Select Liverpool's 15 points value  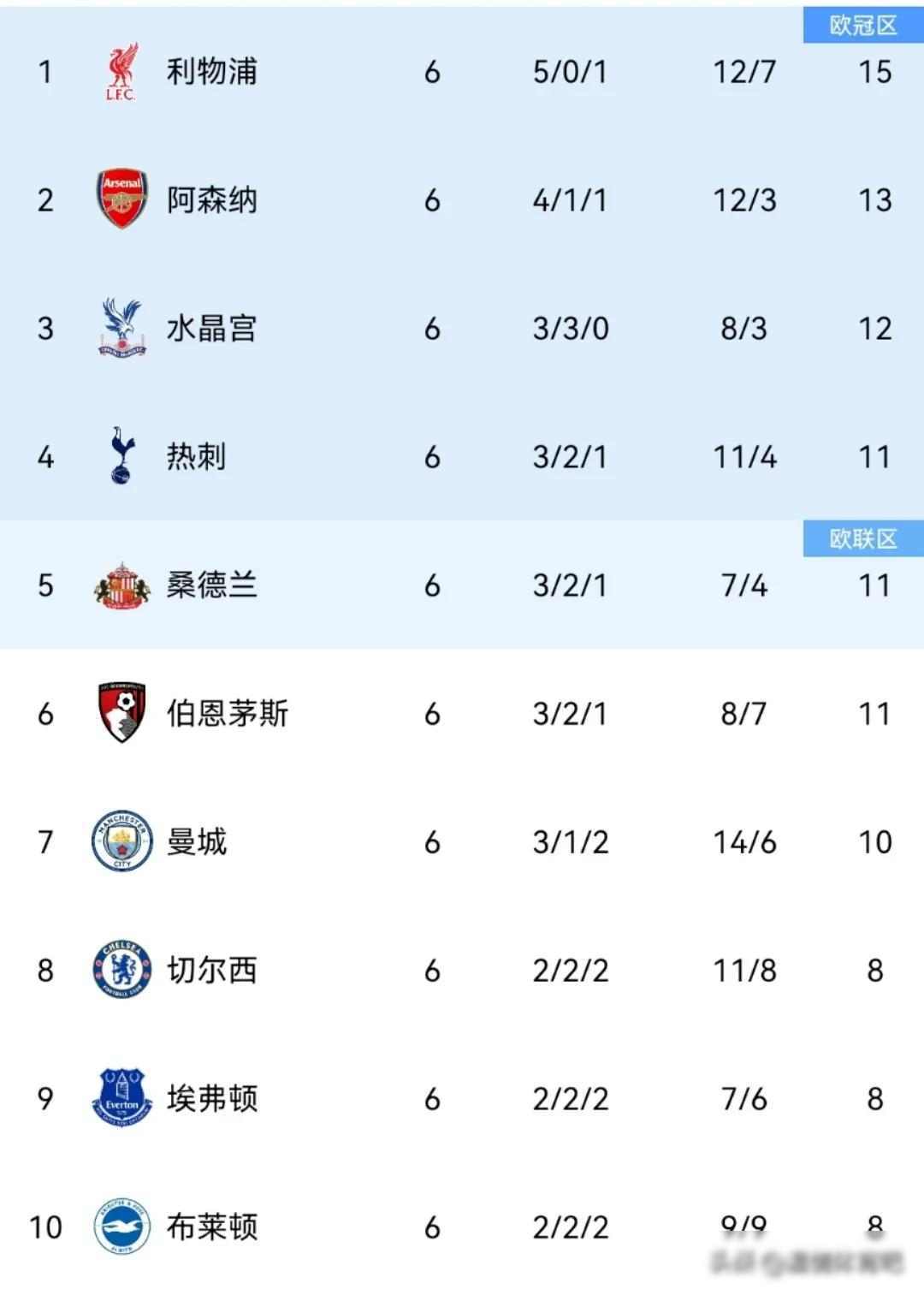(874, 72)
